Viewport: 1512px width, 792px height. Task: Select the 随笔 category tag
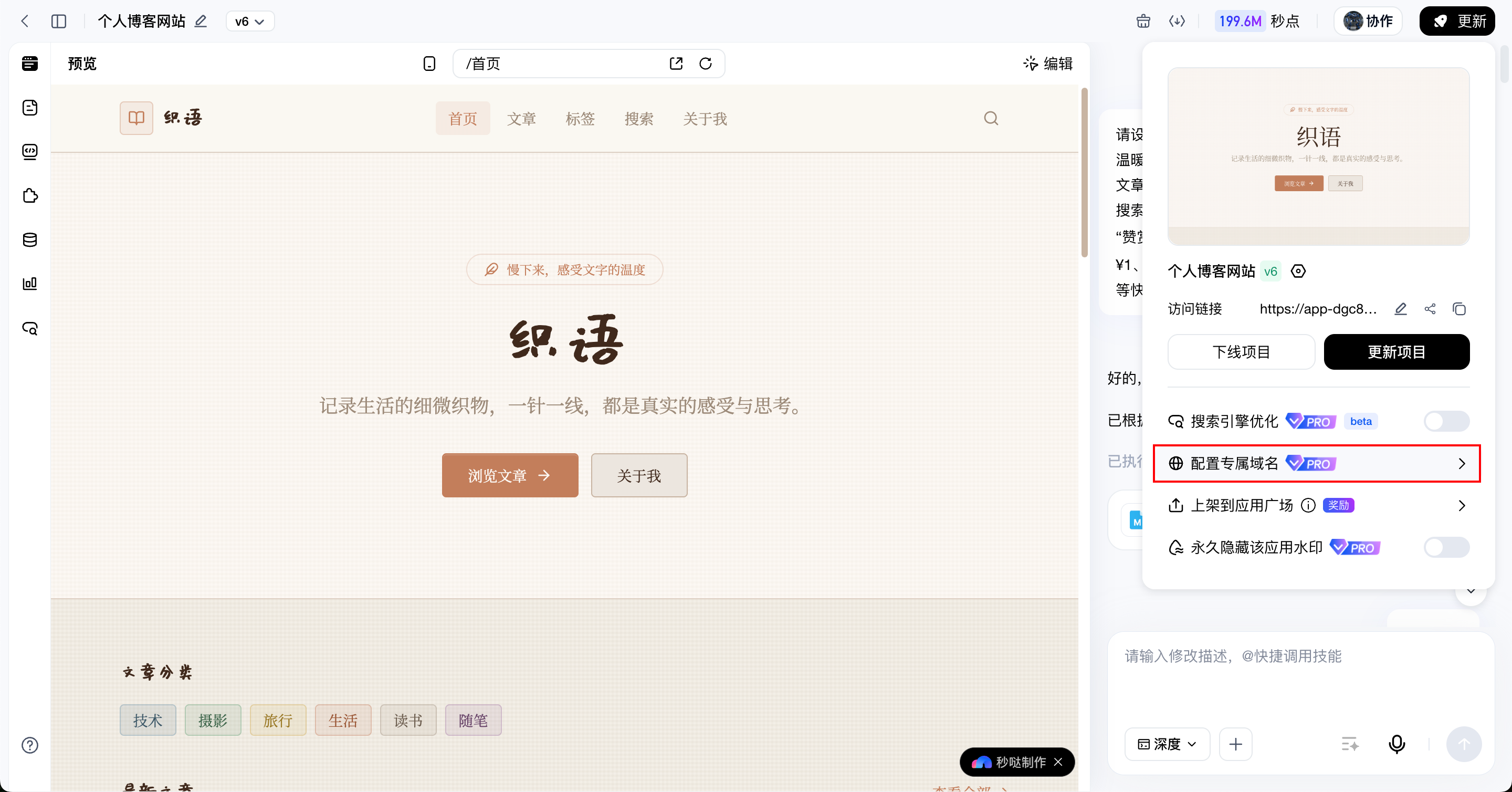pyautogui.click(x=474, y=720)
